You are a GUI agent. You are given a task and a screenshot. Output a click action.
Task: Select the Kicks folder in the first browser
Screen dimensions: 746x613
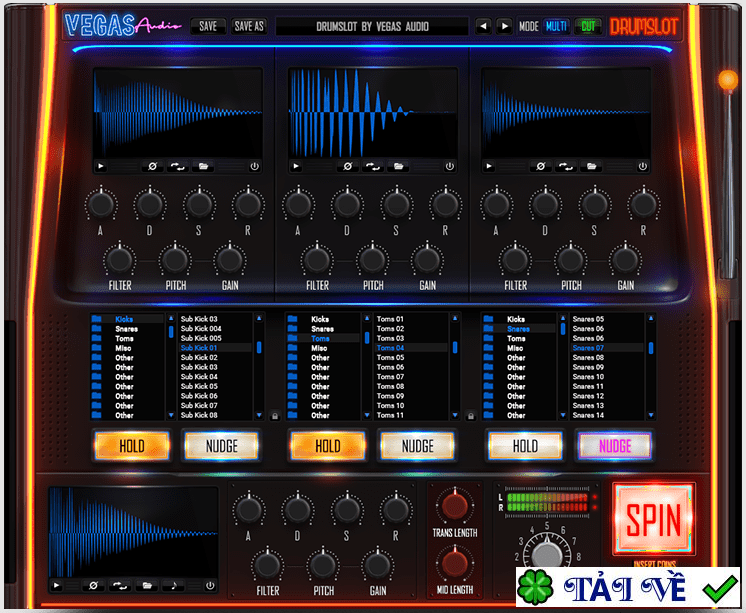127,319
